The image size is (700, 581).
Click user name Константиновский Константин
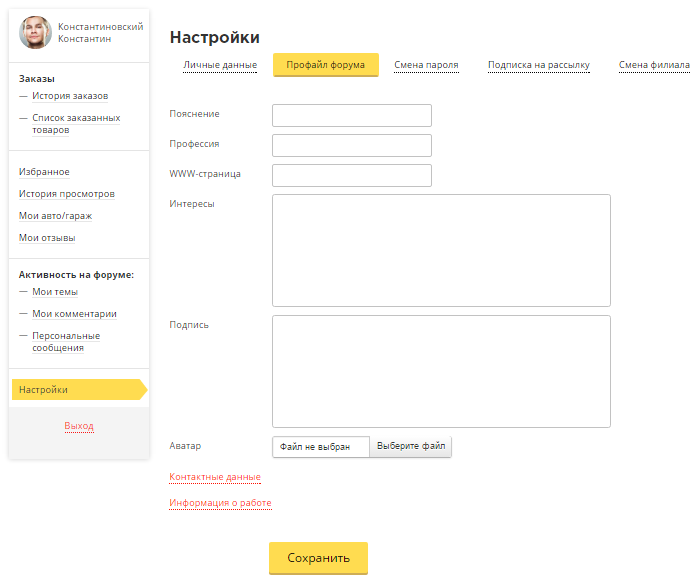pyautogui.click(x=100, y=33)
